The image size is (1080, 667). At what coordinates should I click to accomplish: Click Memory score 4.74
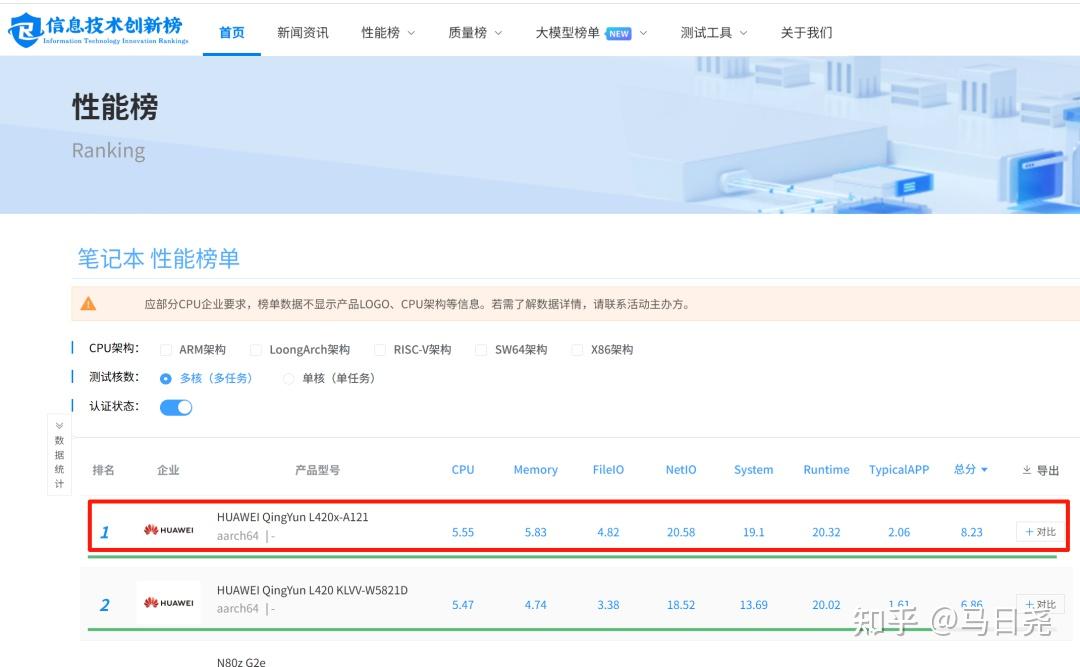pyautogui.click(x=535, y=605)
